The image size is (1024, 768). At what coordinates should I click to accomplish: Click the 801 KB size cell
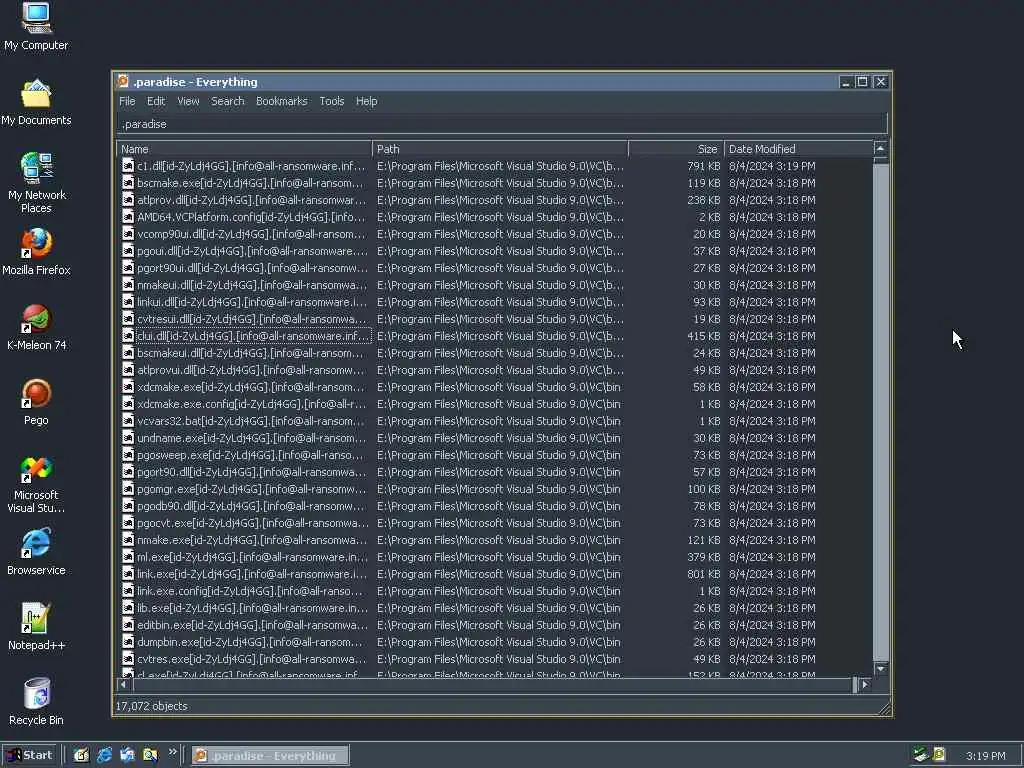point(703,574)
